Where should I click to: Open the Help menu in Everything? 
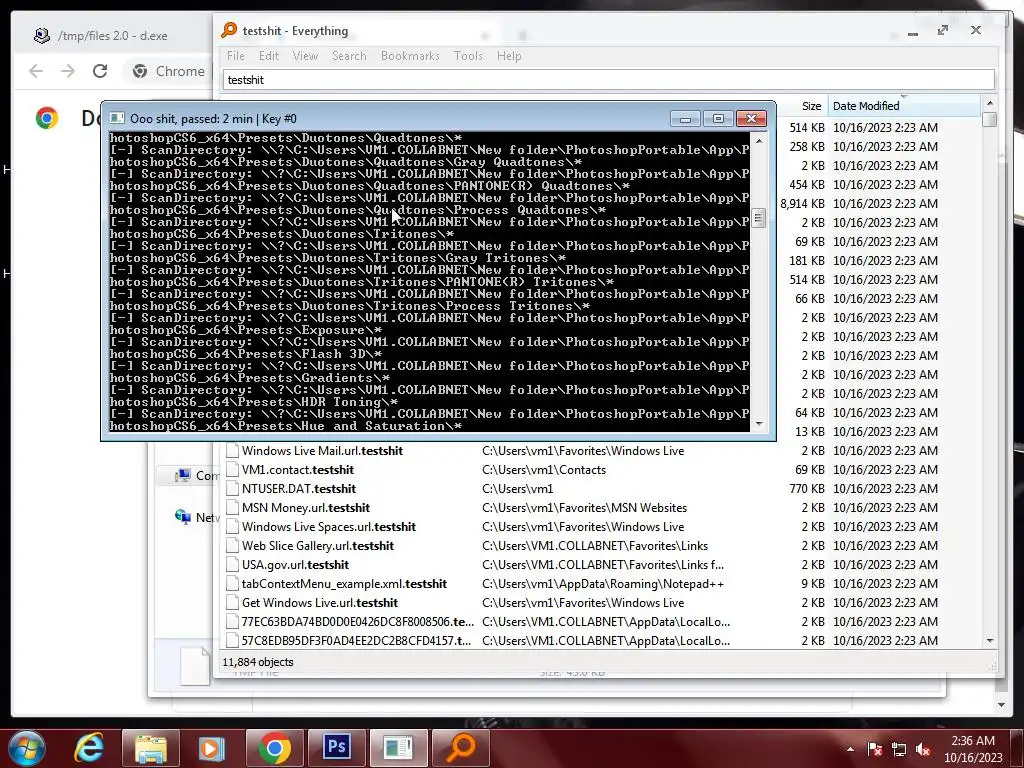point(509,56)
